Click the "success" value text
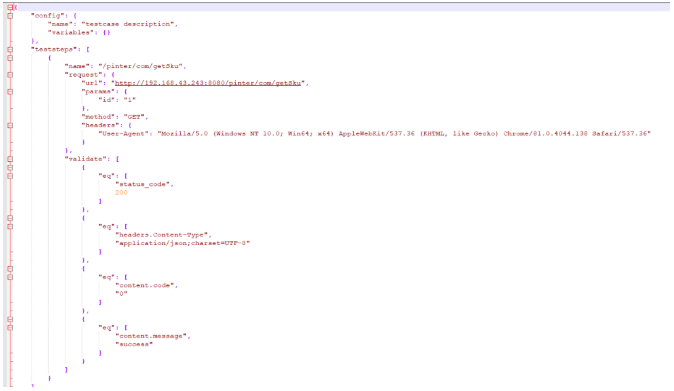The image size is (674, 391). click(x=134, y=344)
